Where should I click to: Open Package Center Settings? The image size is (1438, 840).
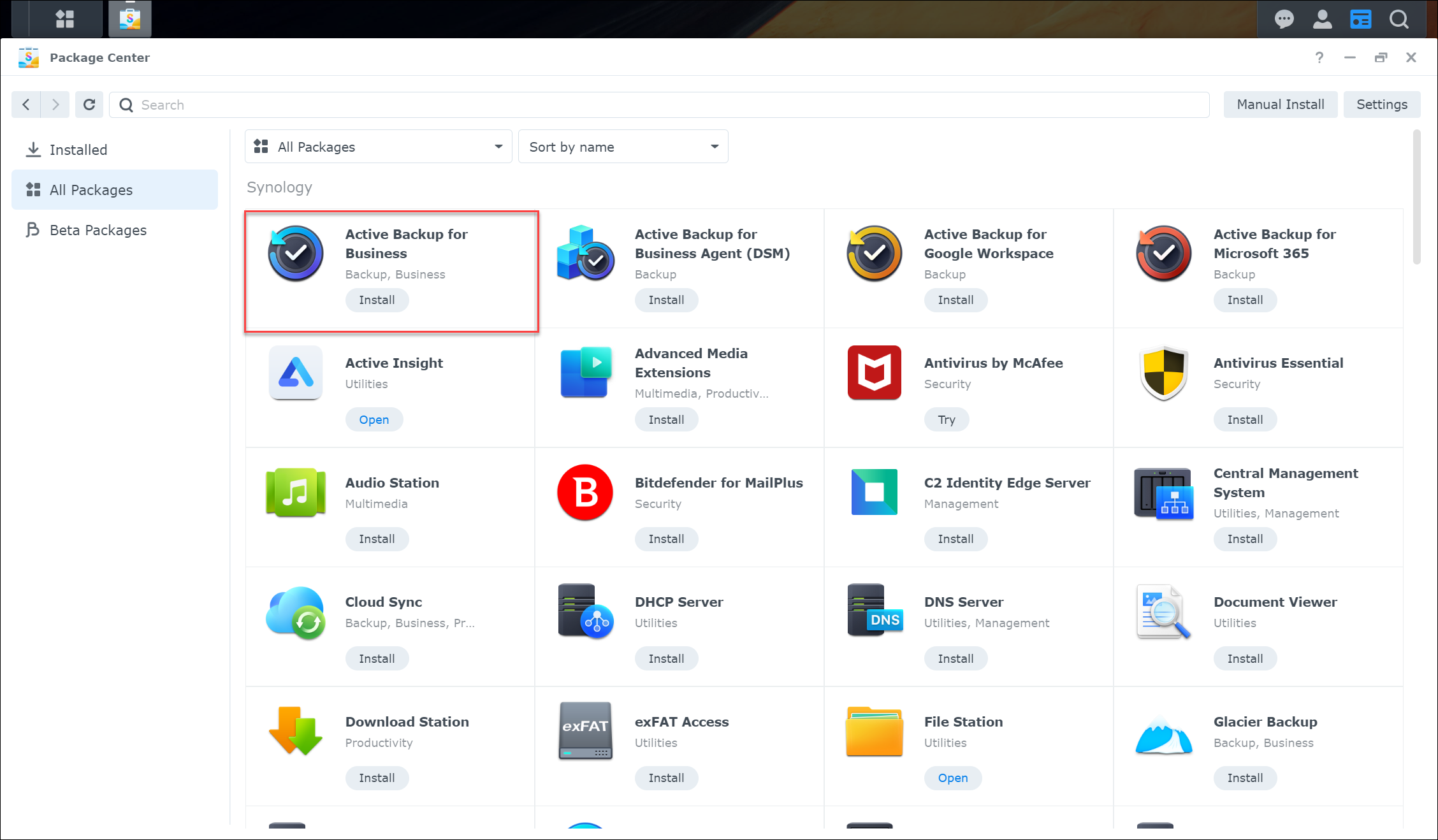(1381, 105)
